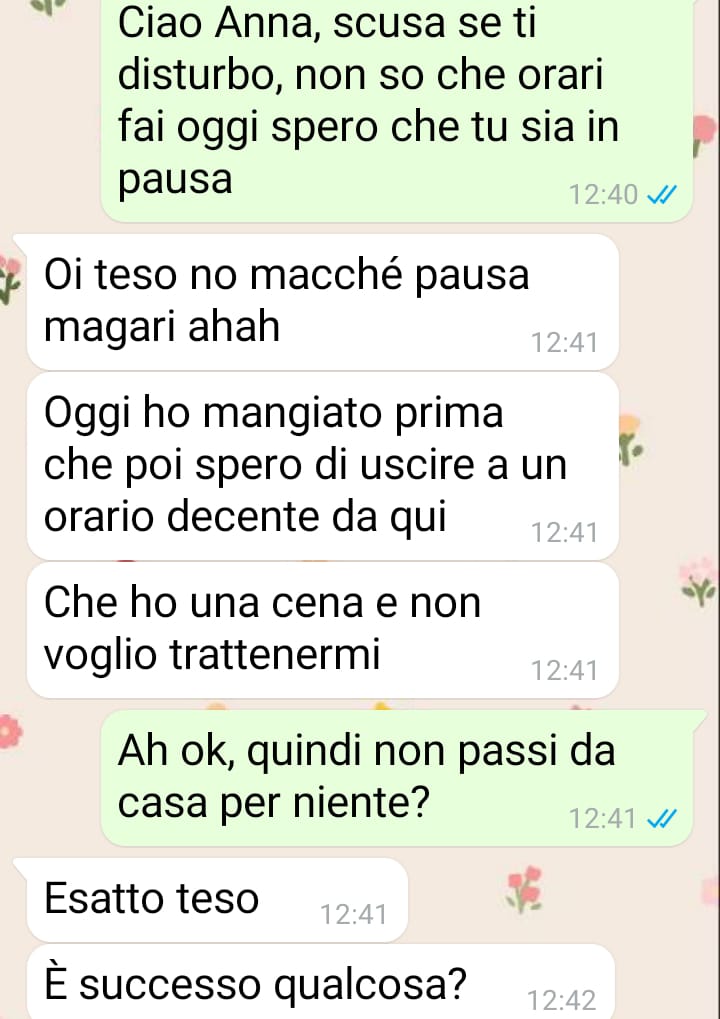The height and width of the screenshot is (1019, 720).
Task: Click the 12:42 timestamp on last message
Action: (561, 1000)
